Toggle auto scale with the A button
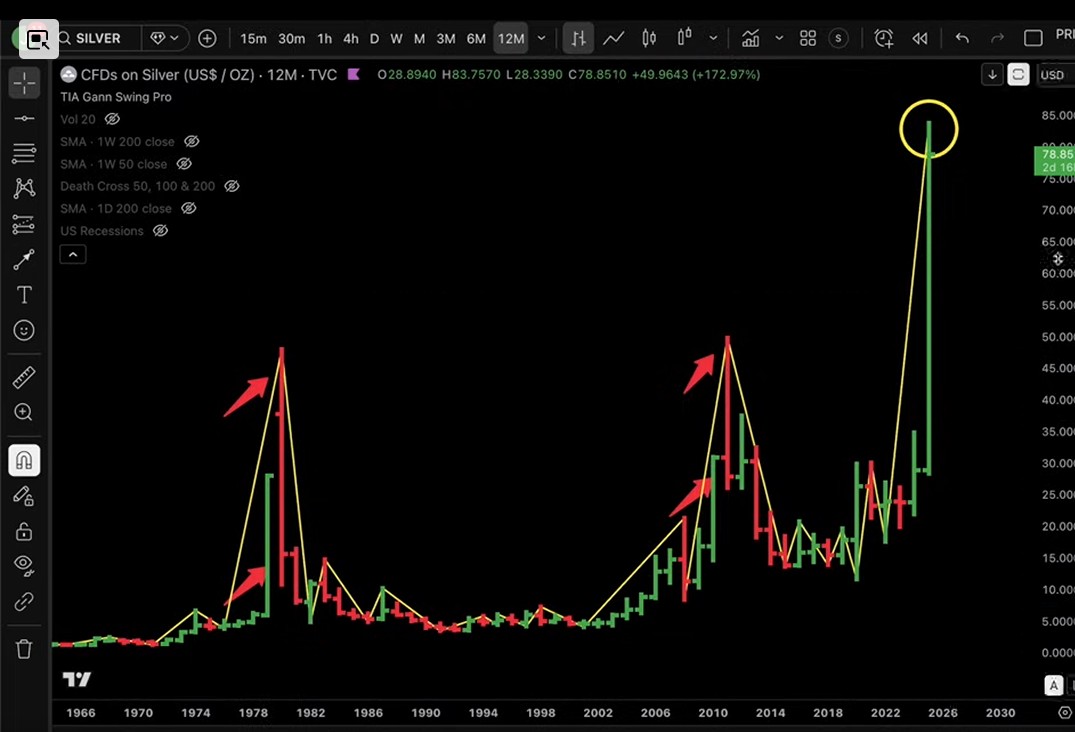 (x=1054, y=685)
